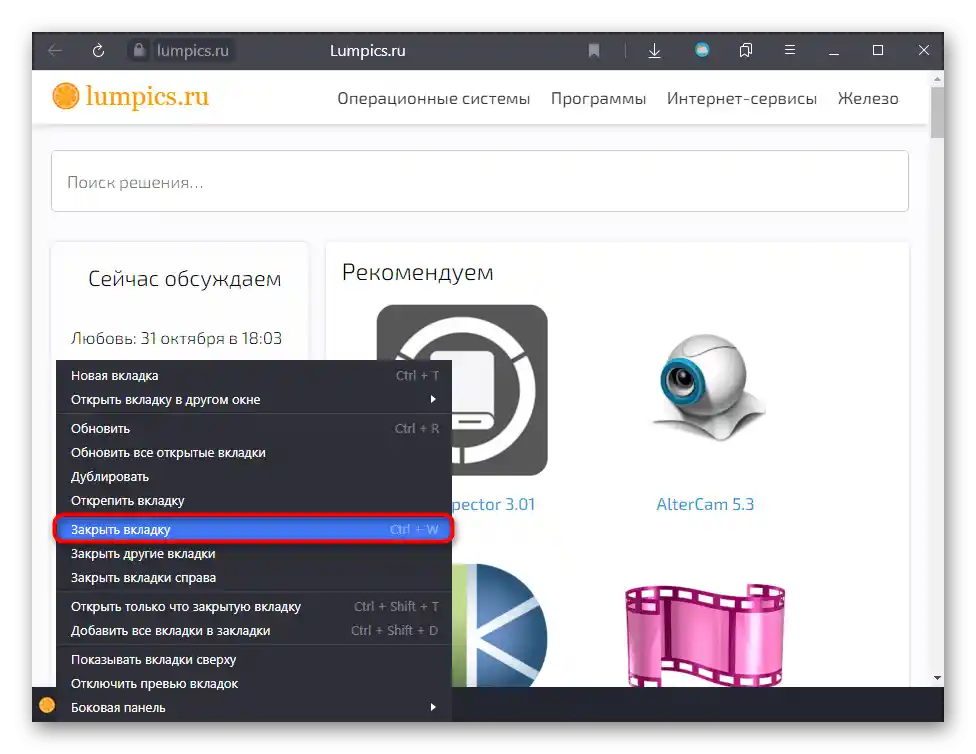The image size is (976, 754).
Task: Select Дублировать menu item
Action: [254, 477]
